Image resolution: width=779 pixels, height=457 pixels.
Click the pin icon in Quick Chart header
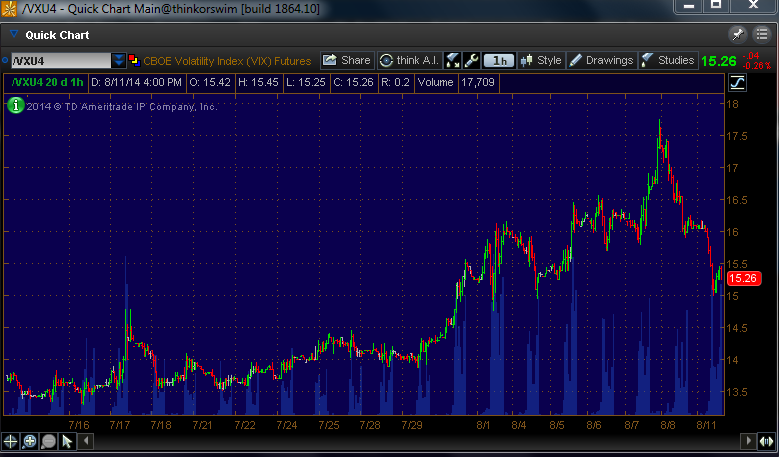pyautogui.click(x=738, y=34)
